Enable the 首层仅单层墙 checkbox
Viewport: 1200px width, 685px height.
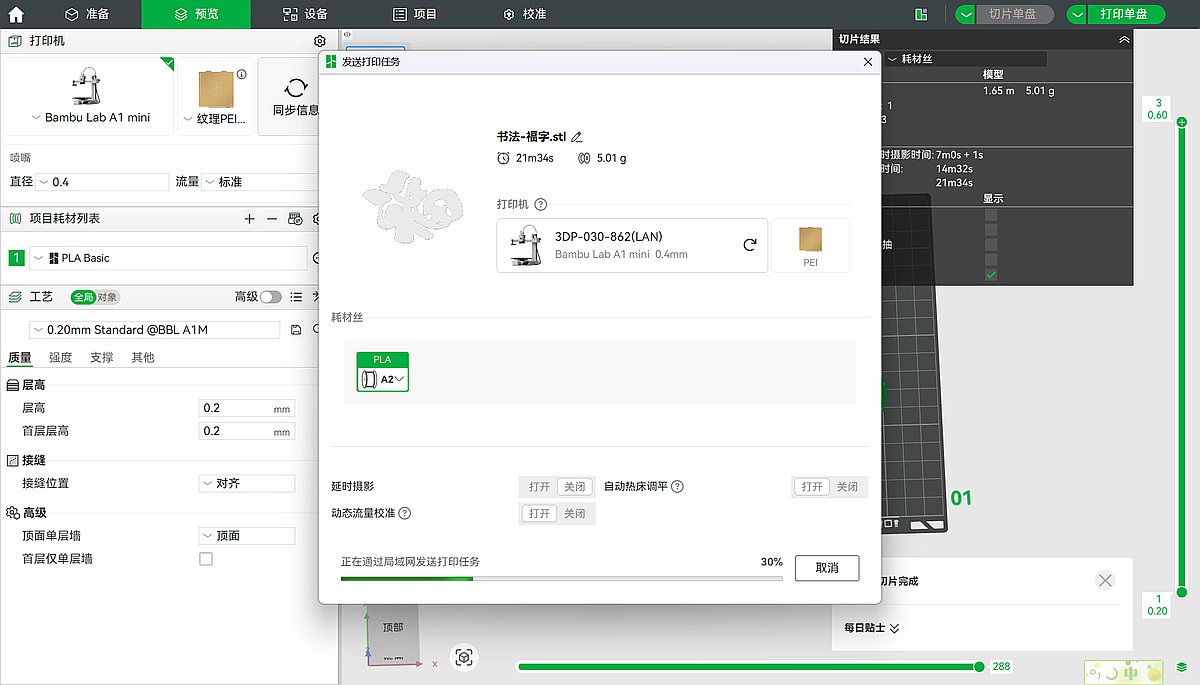[x=206, y=559]
